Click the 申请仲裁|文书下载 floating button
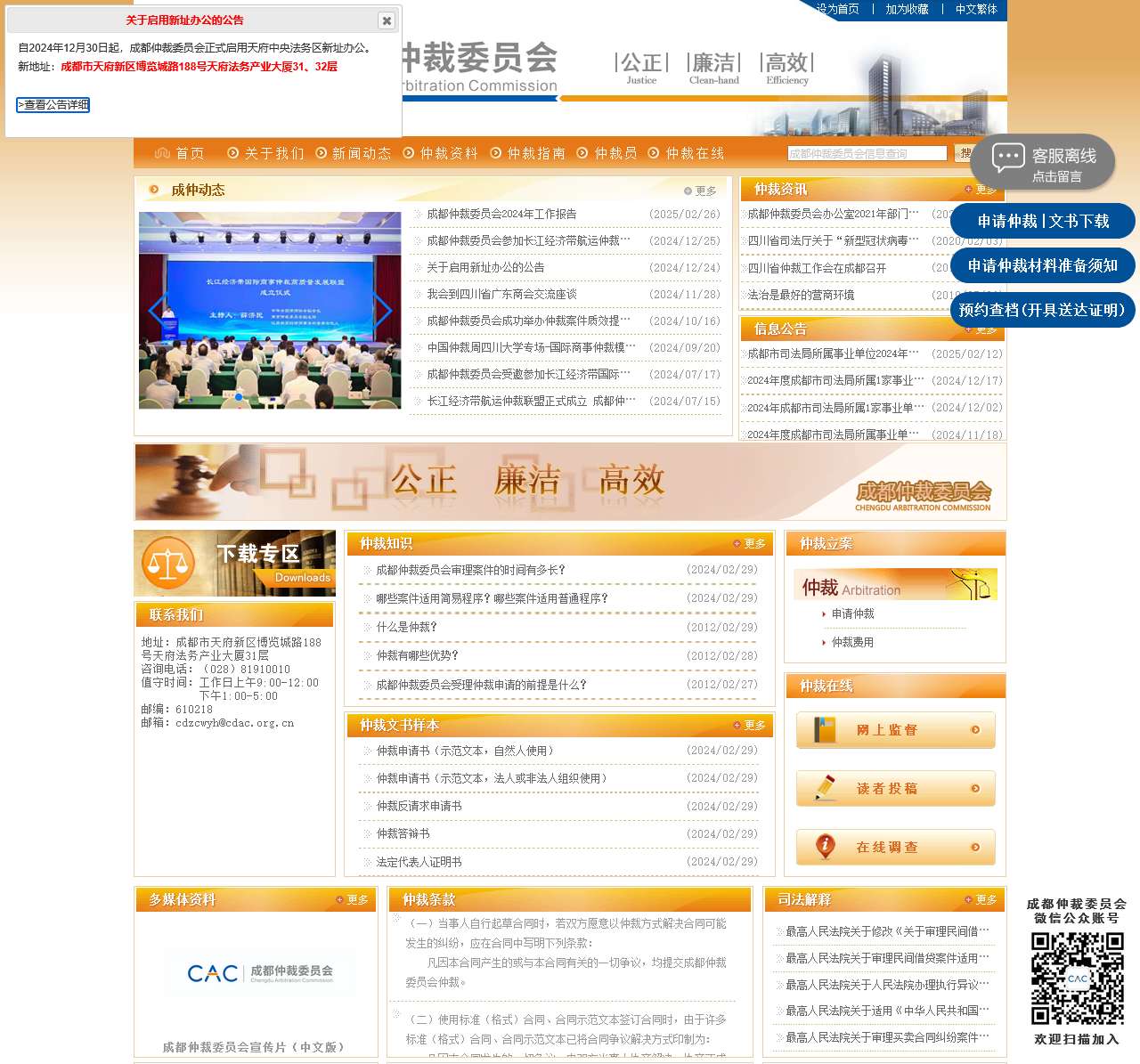Screen dimensions: 1140x1064 tap(1043, 221)
